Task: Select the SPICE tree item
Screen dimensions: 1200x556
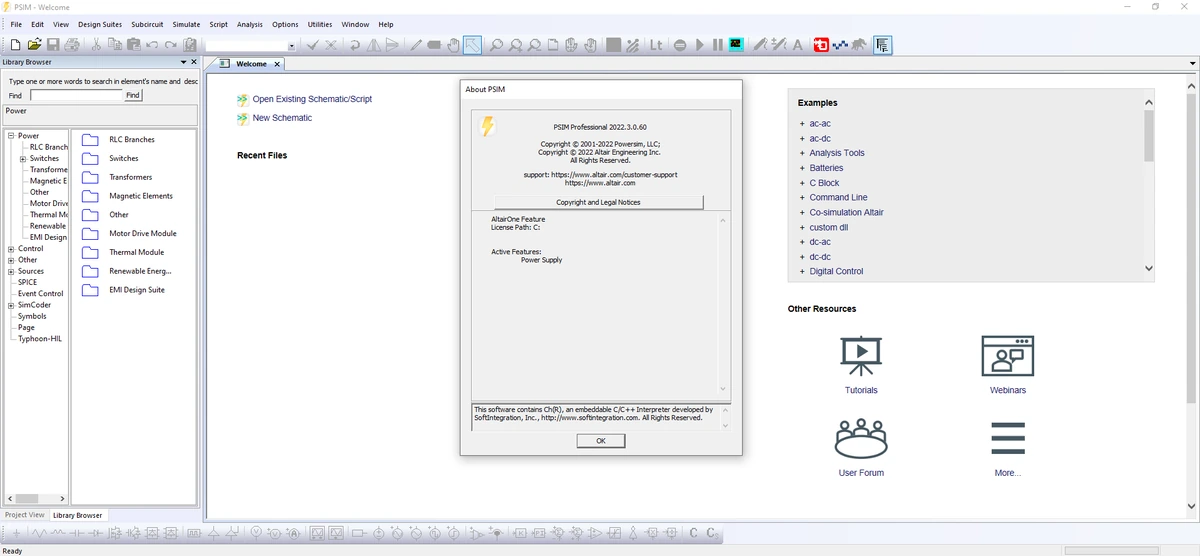Action: [28, 282]
